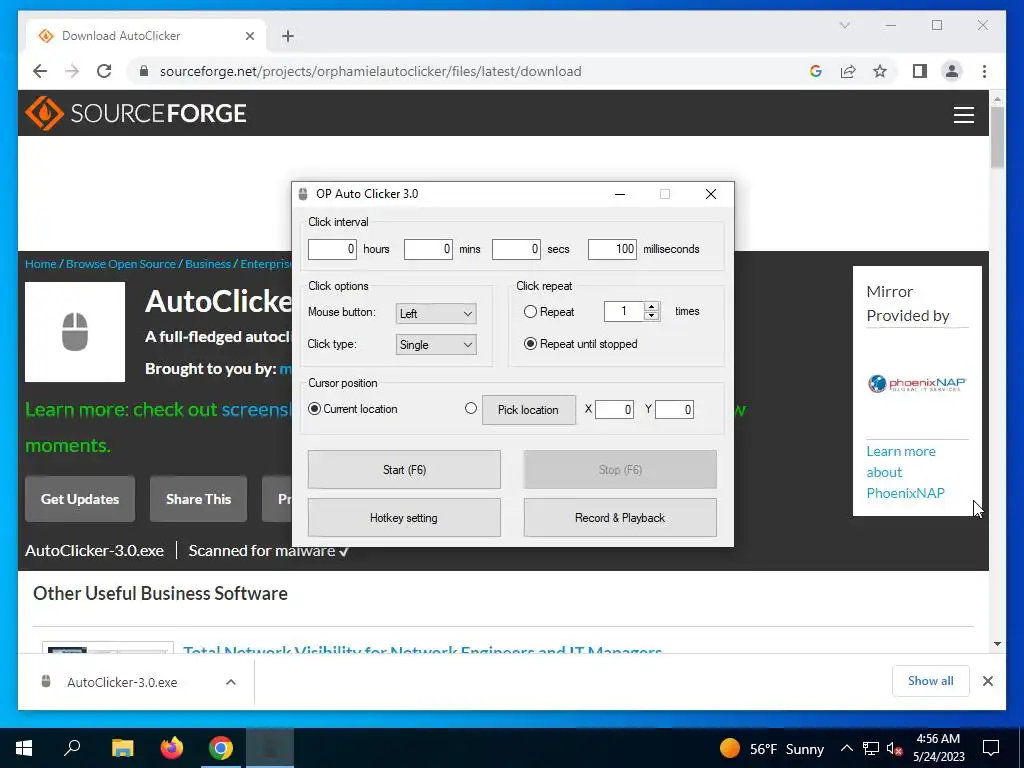
Task: Switch to Chrome in the taskbar
Action: (x=221, y=748)
